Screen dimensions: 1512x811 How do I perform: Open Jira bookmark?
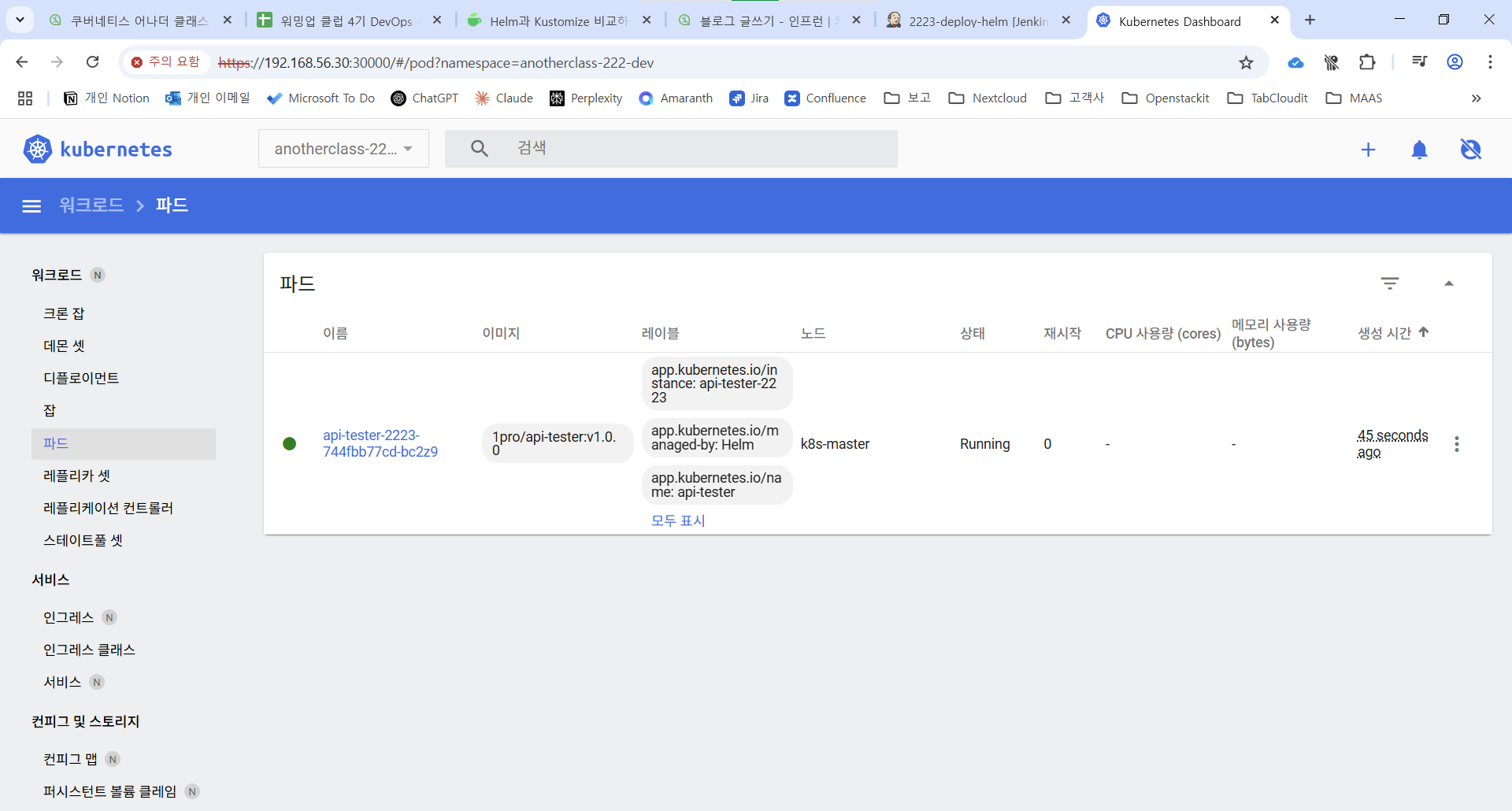pos(749,98)
